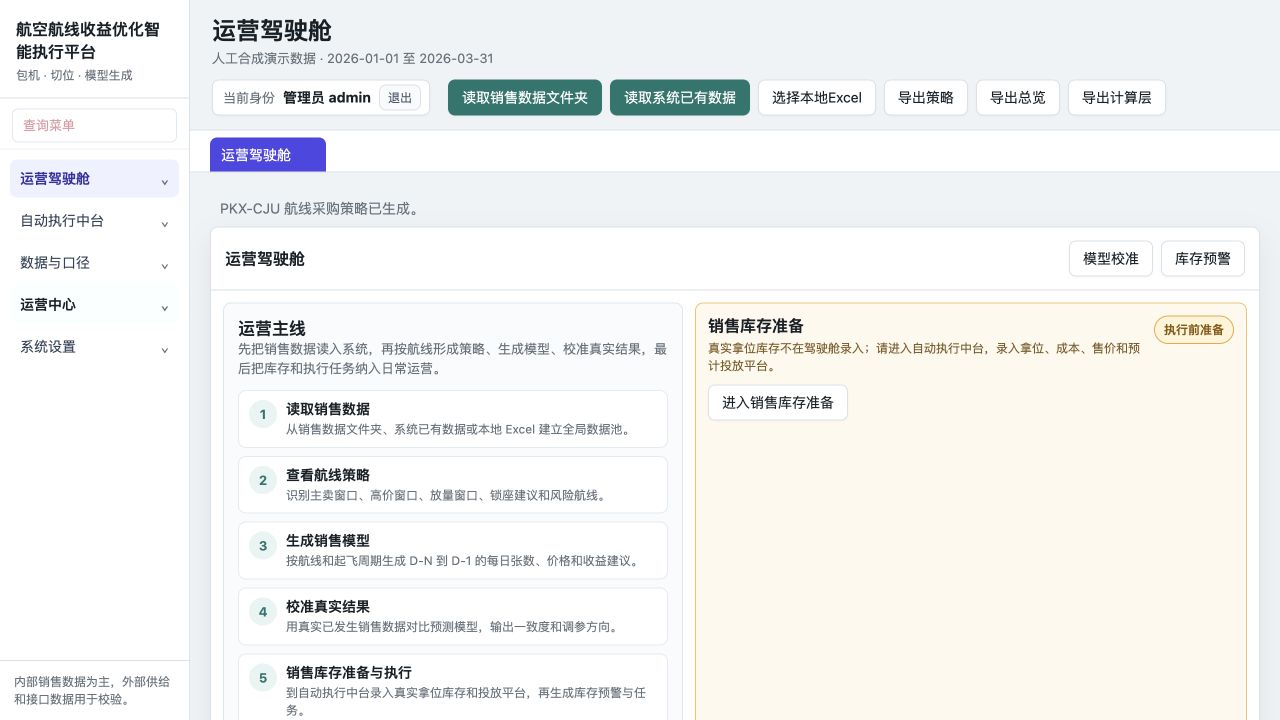1280x720 pixels.
Task: Select the 生成销售模型 step title
Action: pos(328,541)
